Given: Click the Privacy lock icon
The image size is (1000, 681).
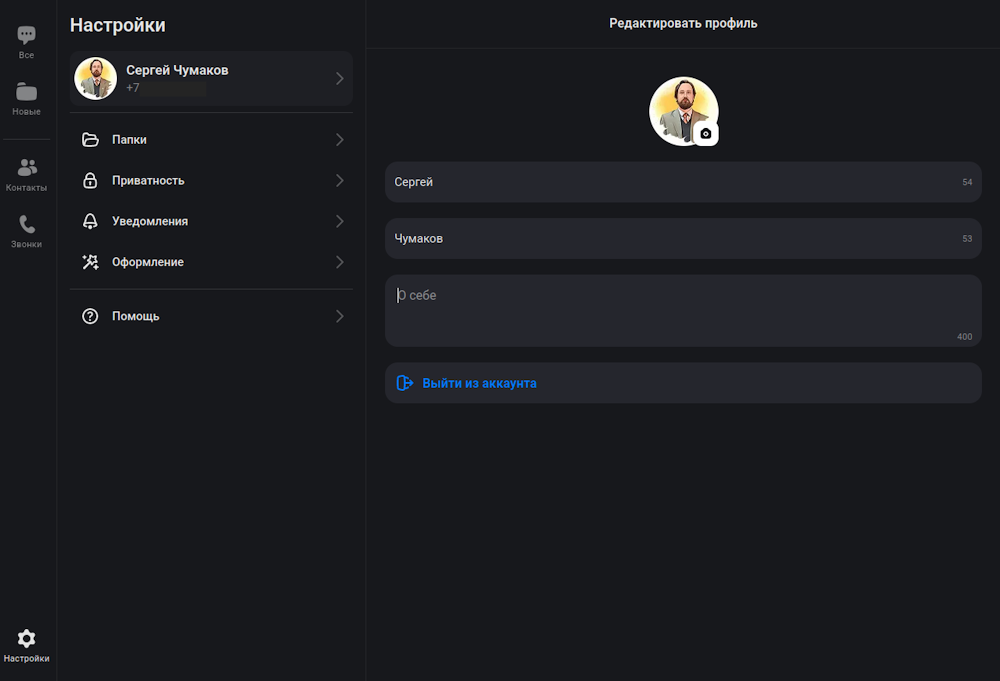Looking at the screenshot, I should point(90,181).
